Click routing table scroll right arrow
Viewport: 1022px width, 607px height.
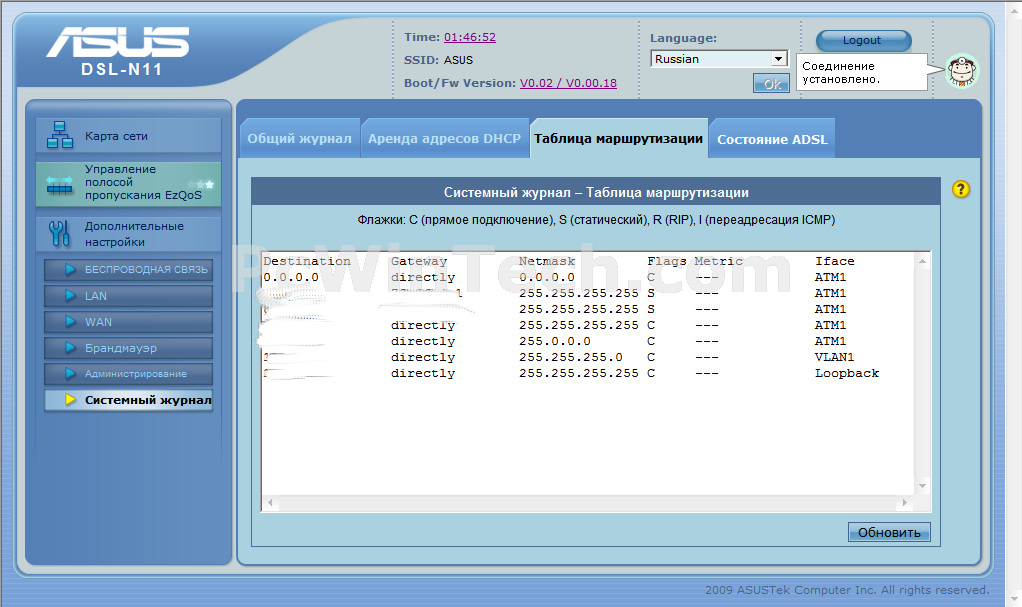(904, 503)
